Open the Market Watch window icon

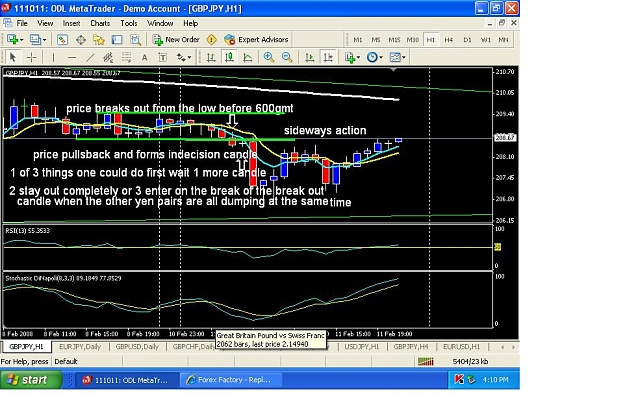click(62, 39)
